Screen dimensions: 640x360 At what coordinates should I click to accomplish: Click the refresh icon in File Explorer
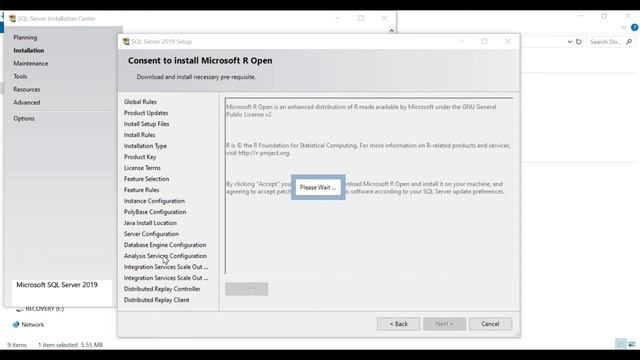pos(578,42)
